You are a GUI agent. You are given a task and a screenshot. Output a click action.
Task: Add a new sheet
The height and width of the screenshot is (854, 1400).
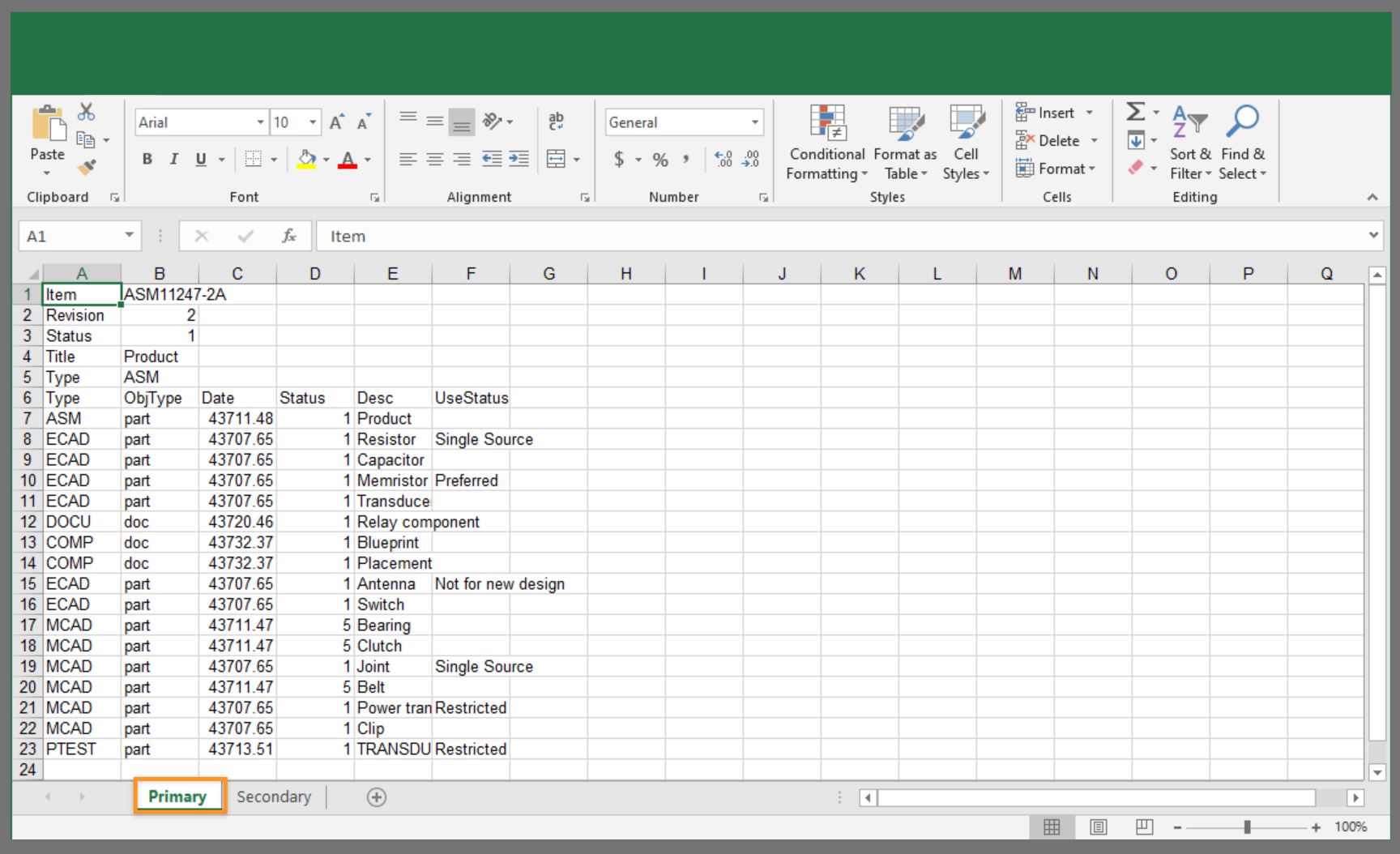click(376, 797)
